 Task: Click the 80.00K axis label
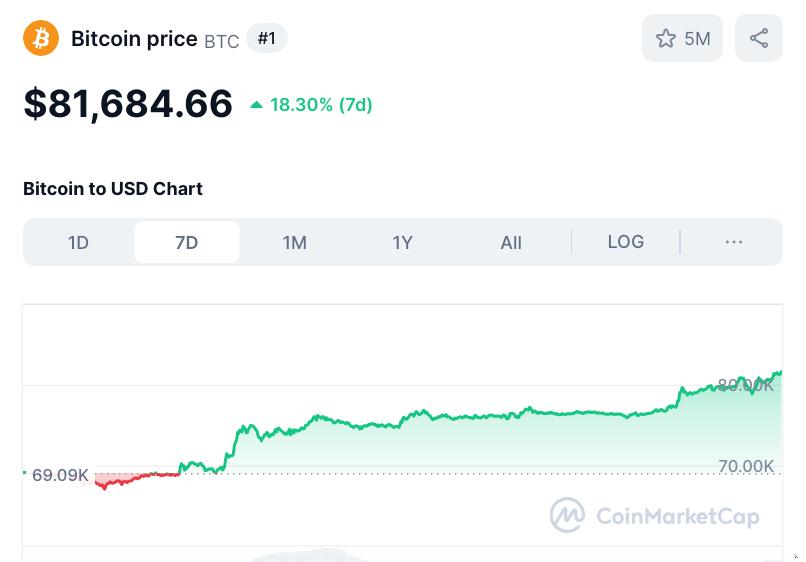tap(746, 385)
